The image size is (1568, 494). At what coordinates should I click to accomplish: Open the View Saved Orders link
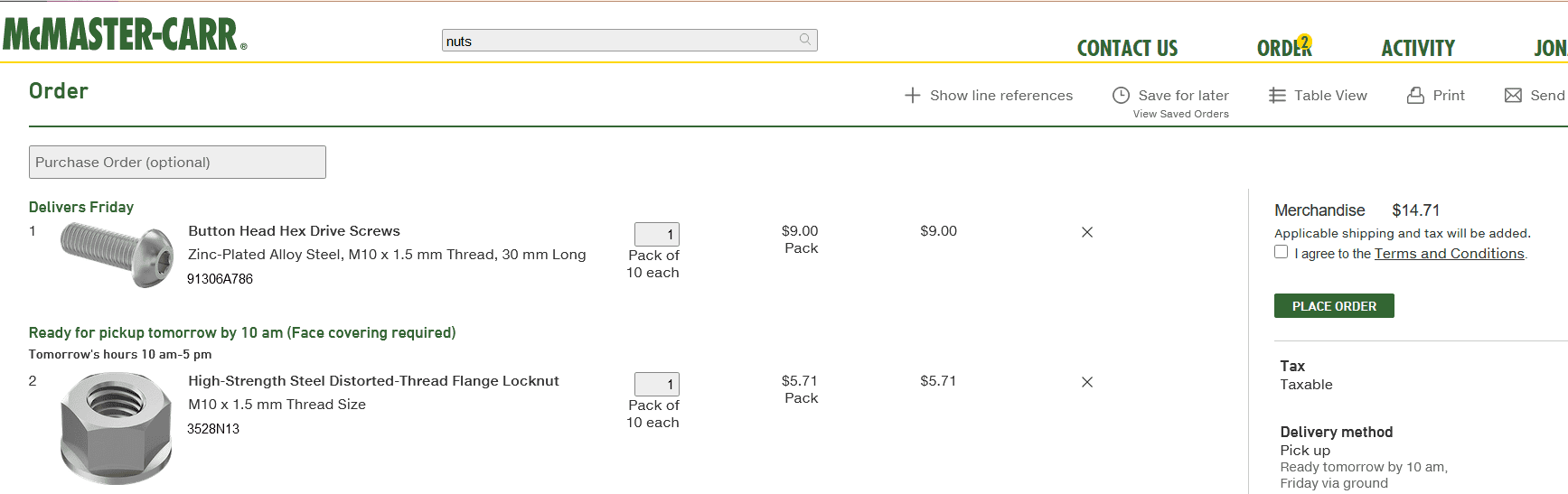click(x=1180, y=114)
